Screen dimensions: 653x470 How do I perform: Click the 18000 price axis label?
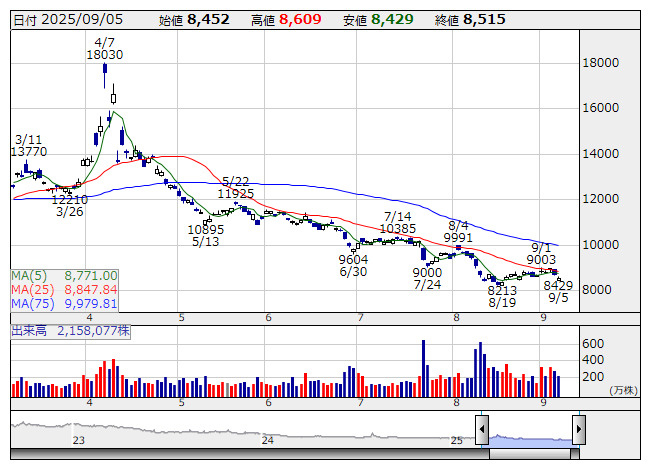click(601, 63)
